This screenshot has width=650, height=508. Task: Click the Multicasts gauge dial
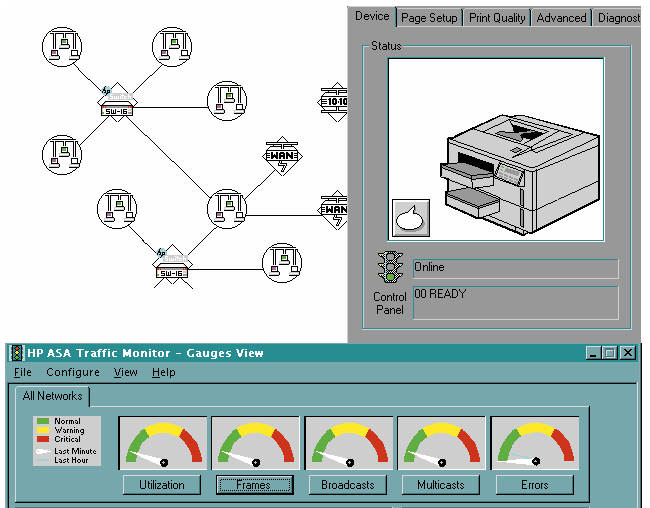tap(441, 443)
